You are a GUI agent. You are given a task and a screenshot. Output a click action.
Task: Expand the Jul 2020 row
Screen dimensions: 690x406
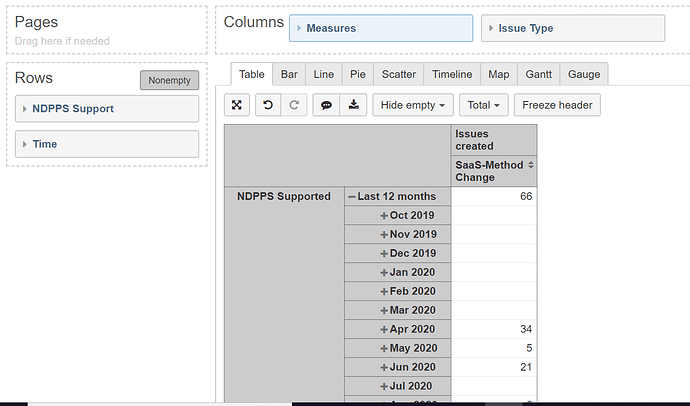[x=384, y=386]
